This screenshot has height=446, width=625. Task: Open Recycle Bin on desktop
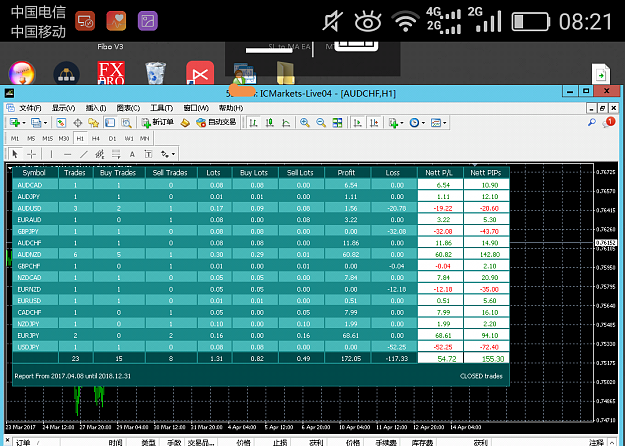[155, 73]
